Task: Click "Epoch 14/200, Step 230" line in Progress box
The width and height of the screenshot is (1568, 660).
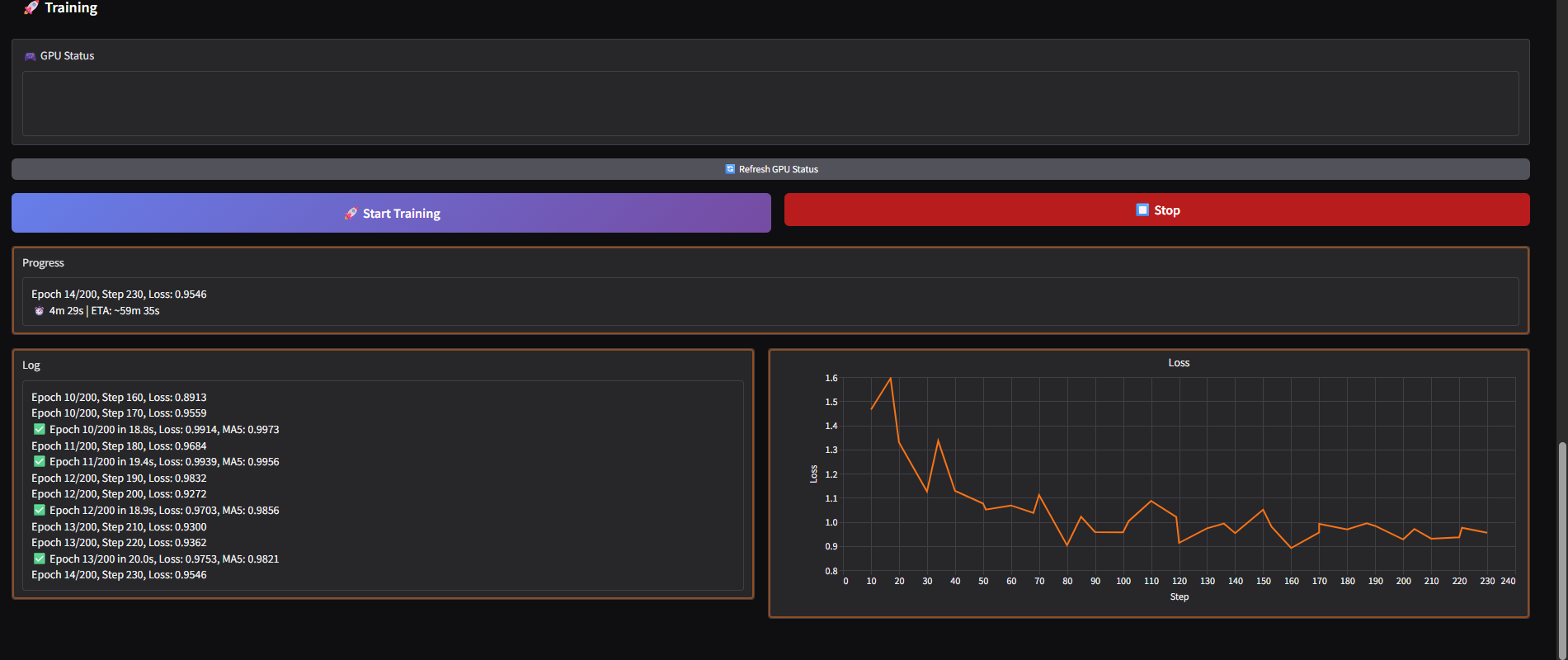Action: click(x=119, y=295)
